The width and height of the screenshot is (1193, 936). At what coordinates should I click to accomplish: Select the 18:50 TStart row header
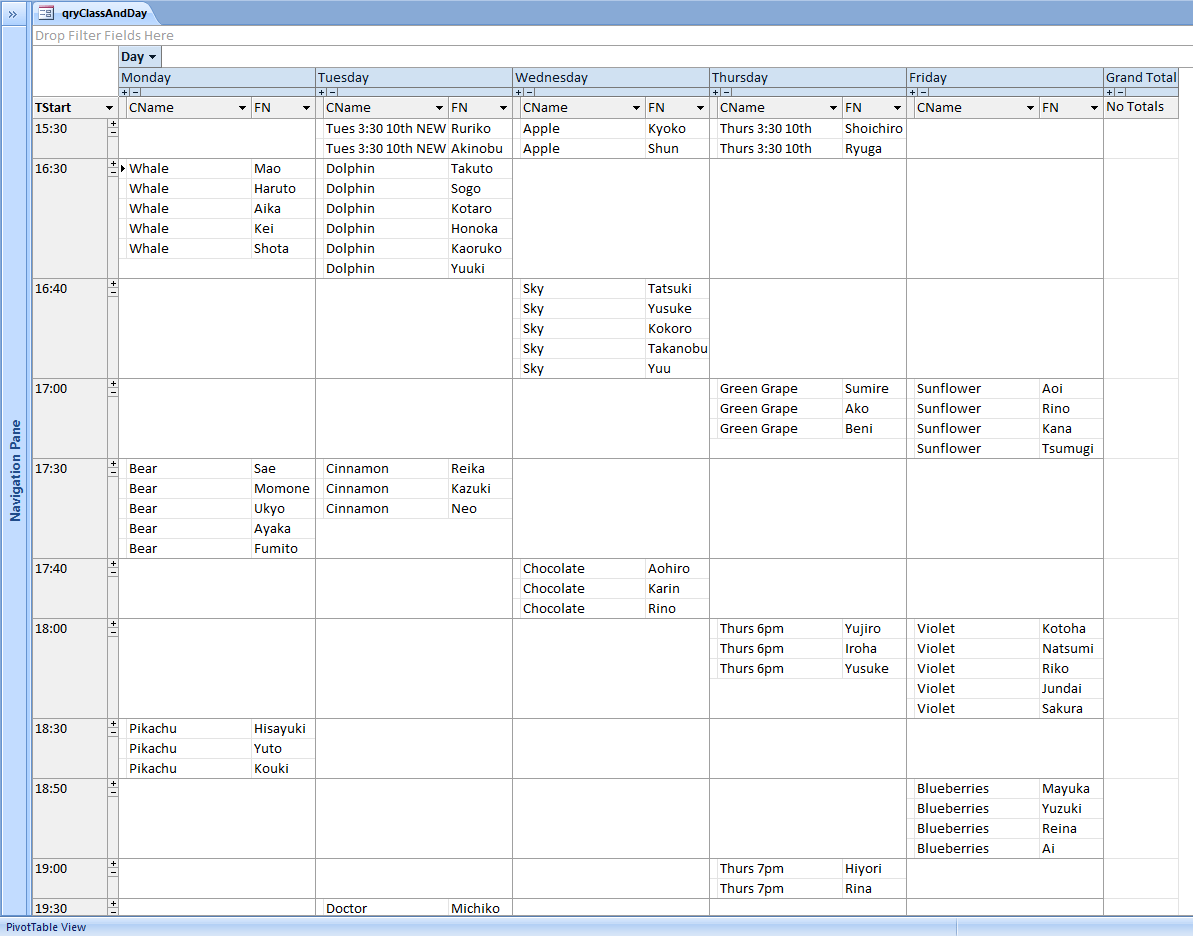tap(70, 819)
